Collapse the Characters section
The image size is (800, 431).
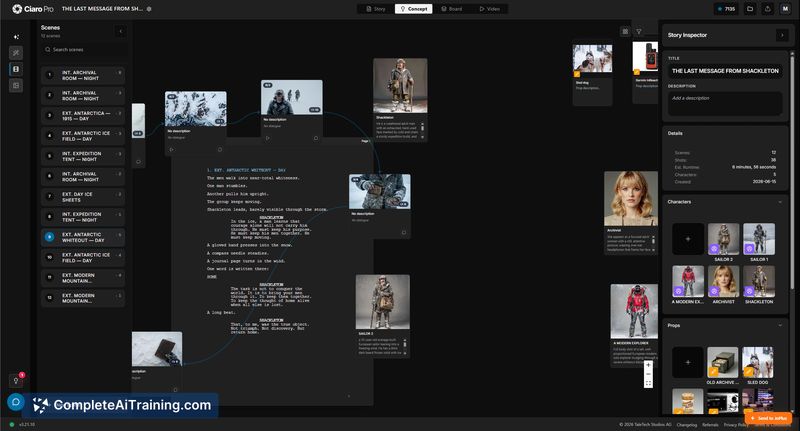[780, 202]
